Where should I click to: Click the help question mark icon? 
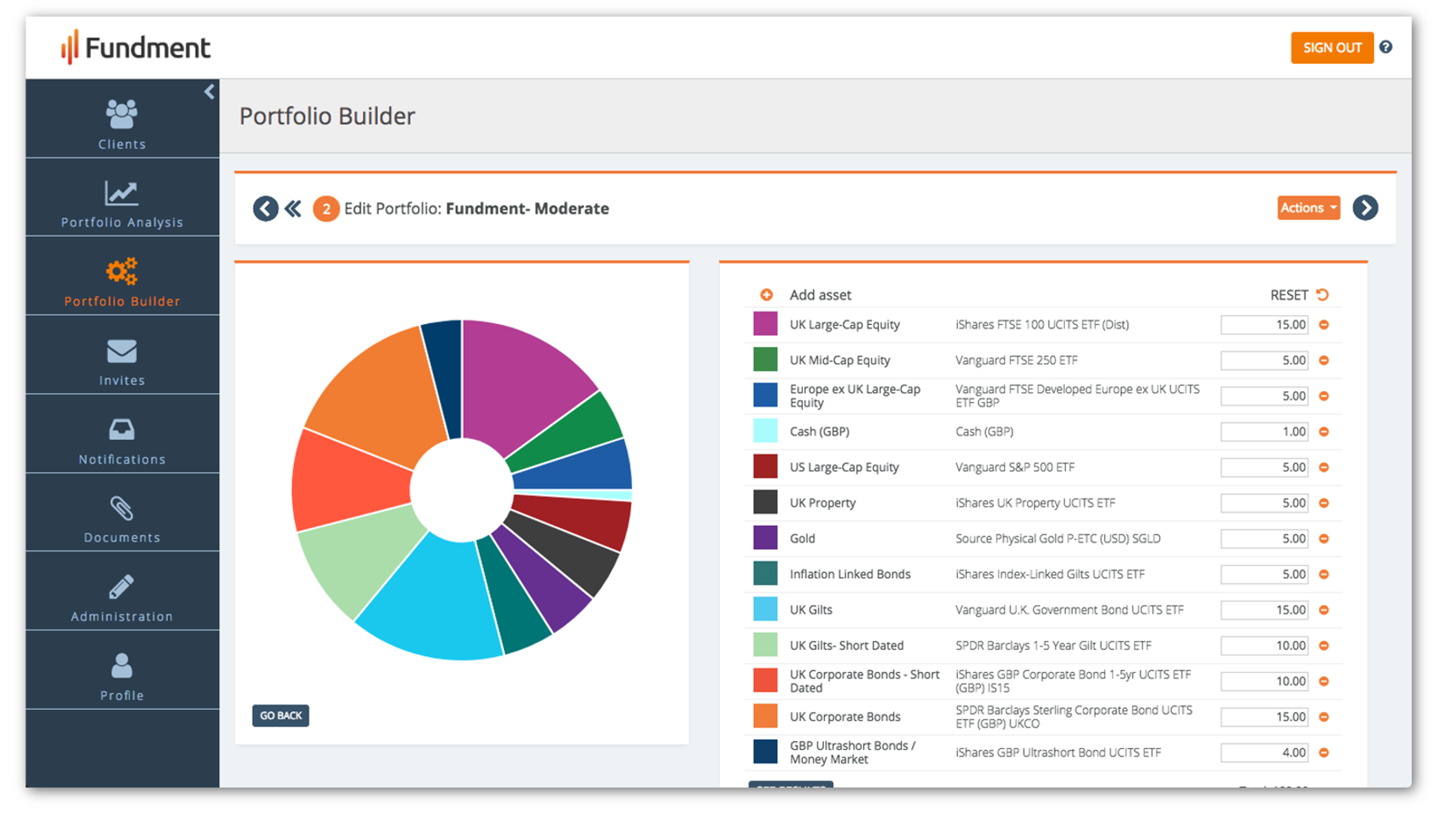[1386, 48]
